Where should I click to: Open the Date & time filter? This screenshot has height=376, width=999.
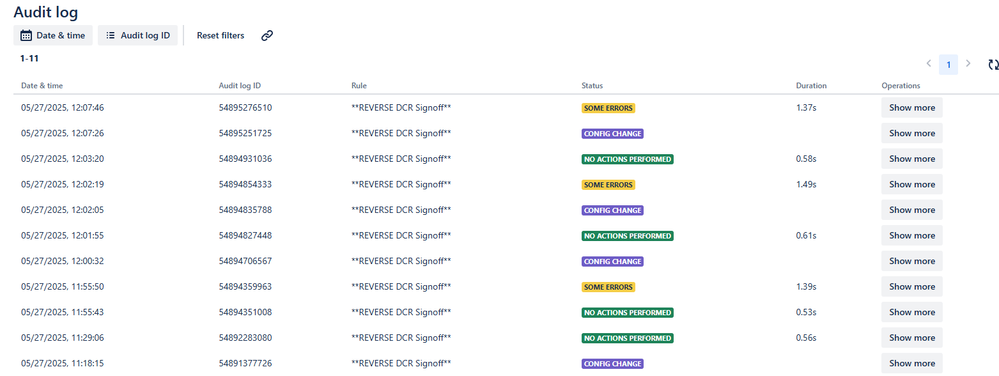(x=53, y=36)
